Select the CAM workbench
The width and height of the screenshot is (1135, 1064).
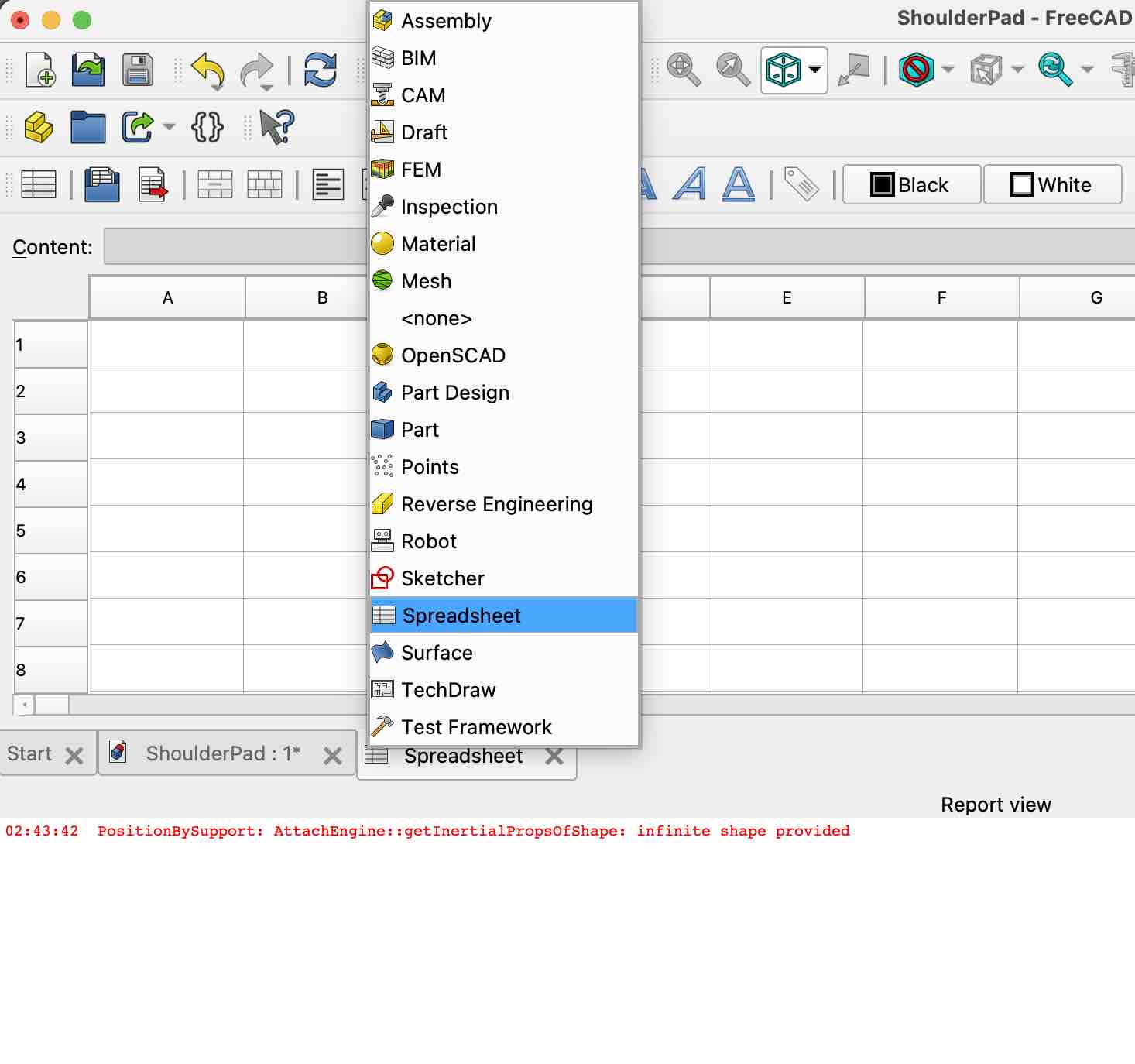pos(504,95)
